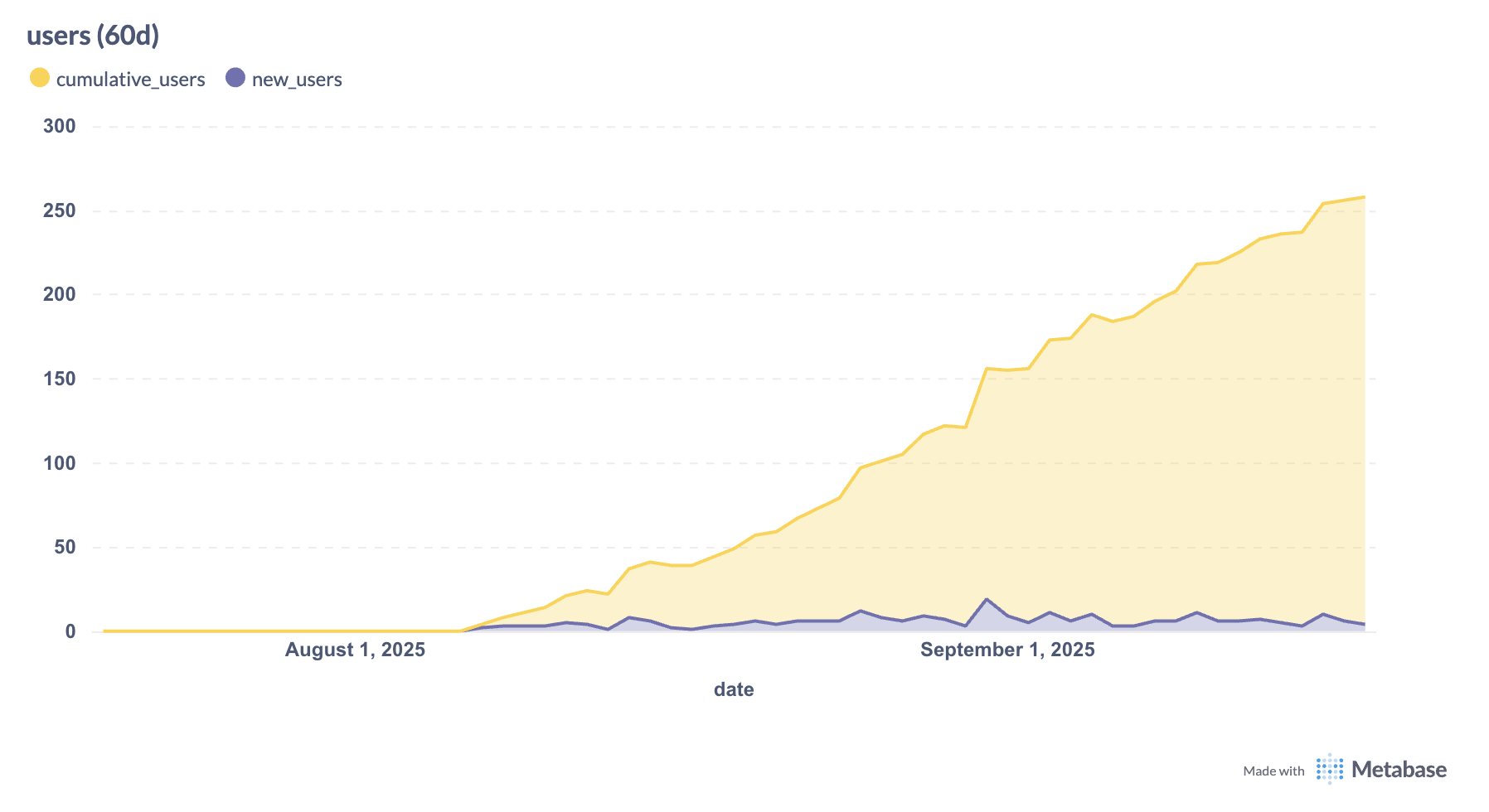The width and height of the screenshot is (1489, 812).
Task: Select the "date" x-axis title
Action: pos(734,689)
